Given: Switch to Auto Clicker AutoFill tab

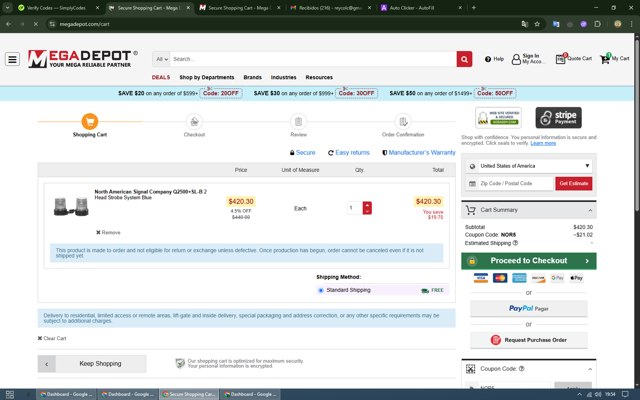Looking at the screenshot, I should click(420, 7).
